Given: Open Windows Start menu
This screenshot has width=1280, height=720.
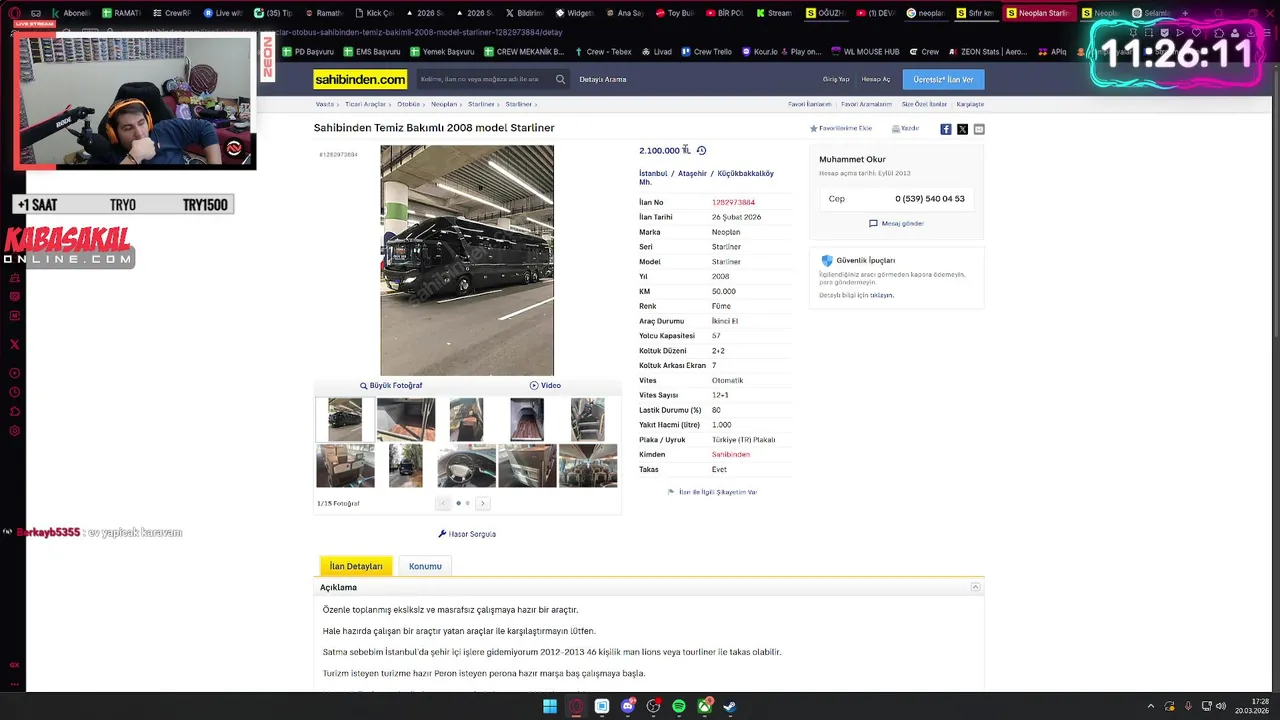Looking at the screenshot, I should tap(550, 706).
